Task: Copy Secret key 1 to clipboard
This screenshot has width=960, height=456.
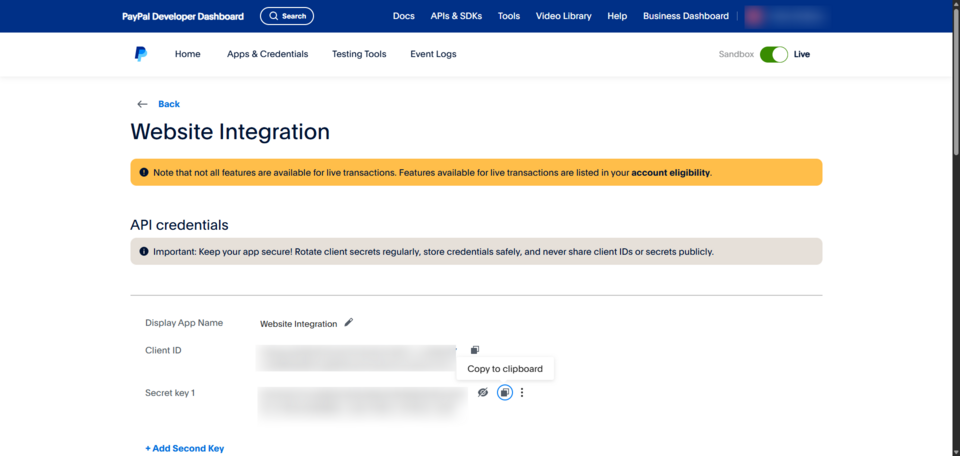Action: click(x=505, y=393)
